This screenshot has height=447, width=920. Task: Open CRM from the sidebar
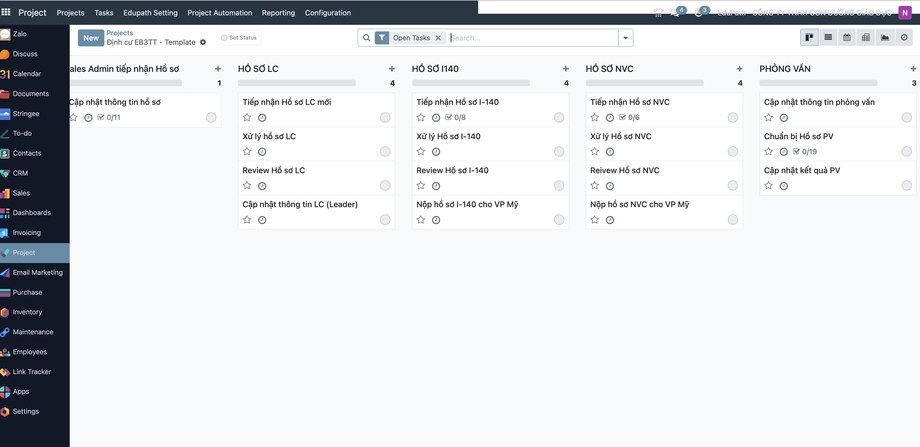(35, 173)
